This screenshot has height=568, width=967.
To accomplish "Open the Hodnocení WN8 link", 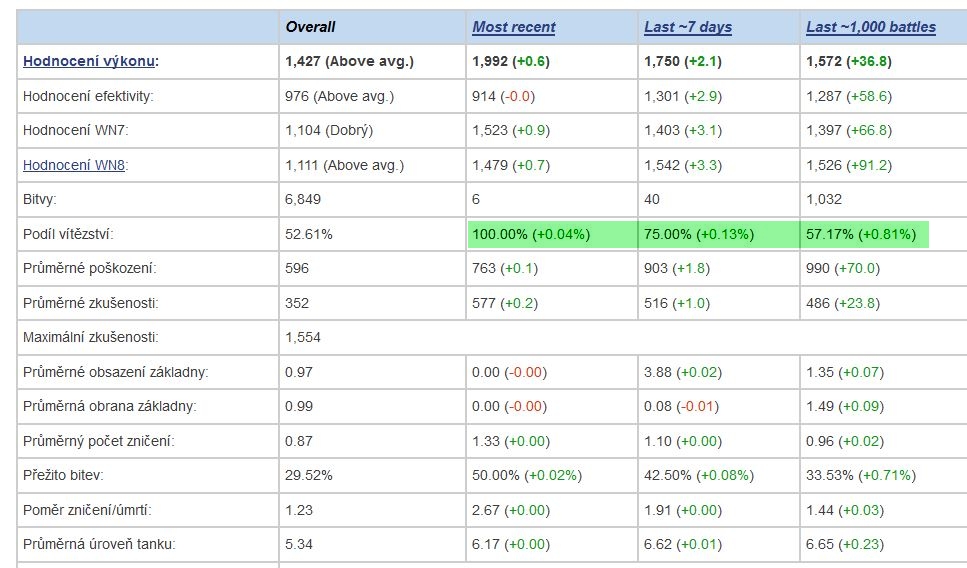I will [74, 165].
